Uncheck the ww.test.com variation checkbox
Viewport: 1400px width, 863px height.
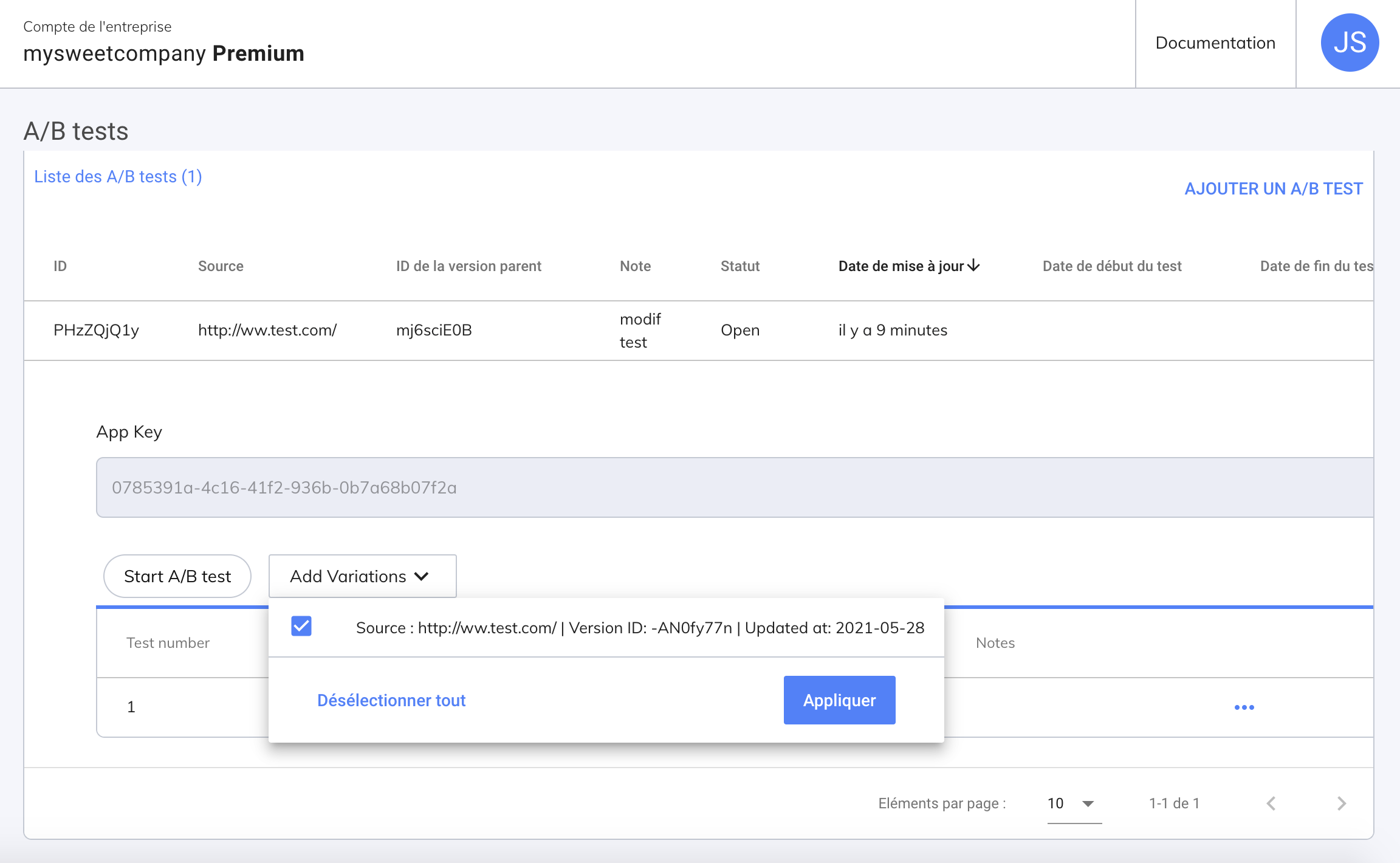coord(301,626)
